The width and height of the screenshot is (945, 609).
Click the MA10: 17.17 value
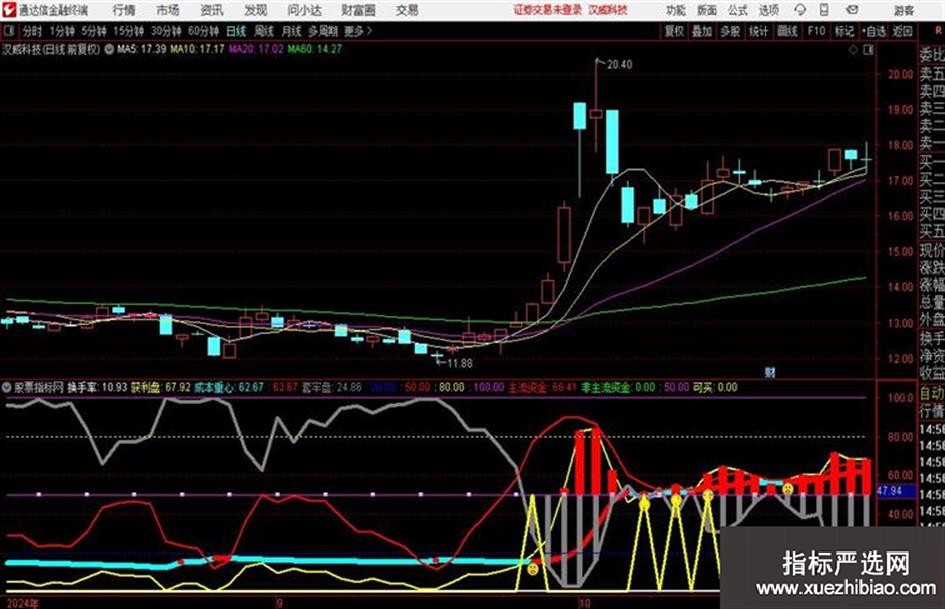[197, 49]
